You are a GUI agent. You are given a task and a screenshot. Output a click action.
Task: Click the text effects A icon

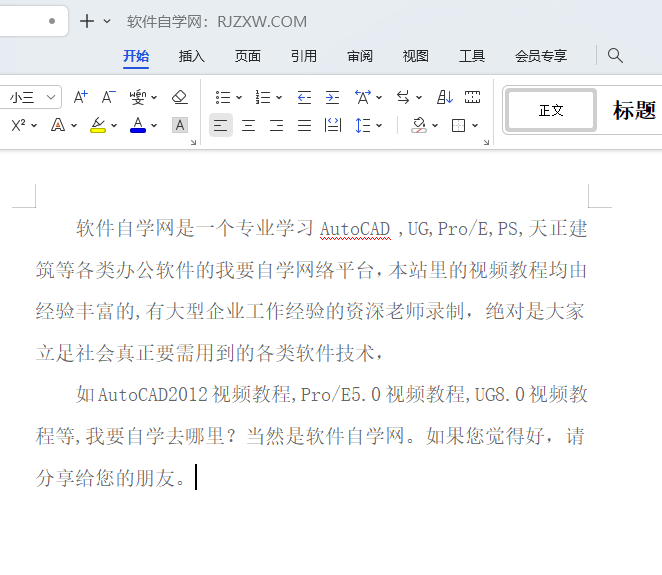point(58,125)
